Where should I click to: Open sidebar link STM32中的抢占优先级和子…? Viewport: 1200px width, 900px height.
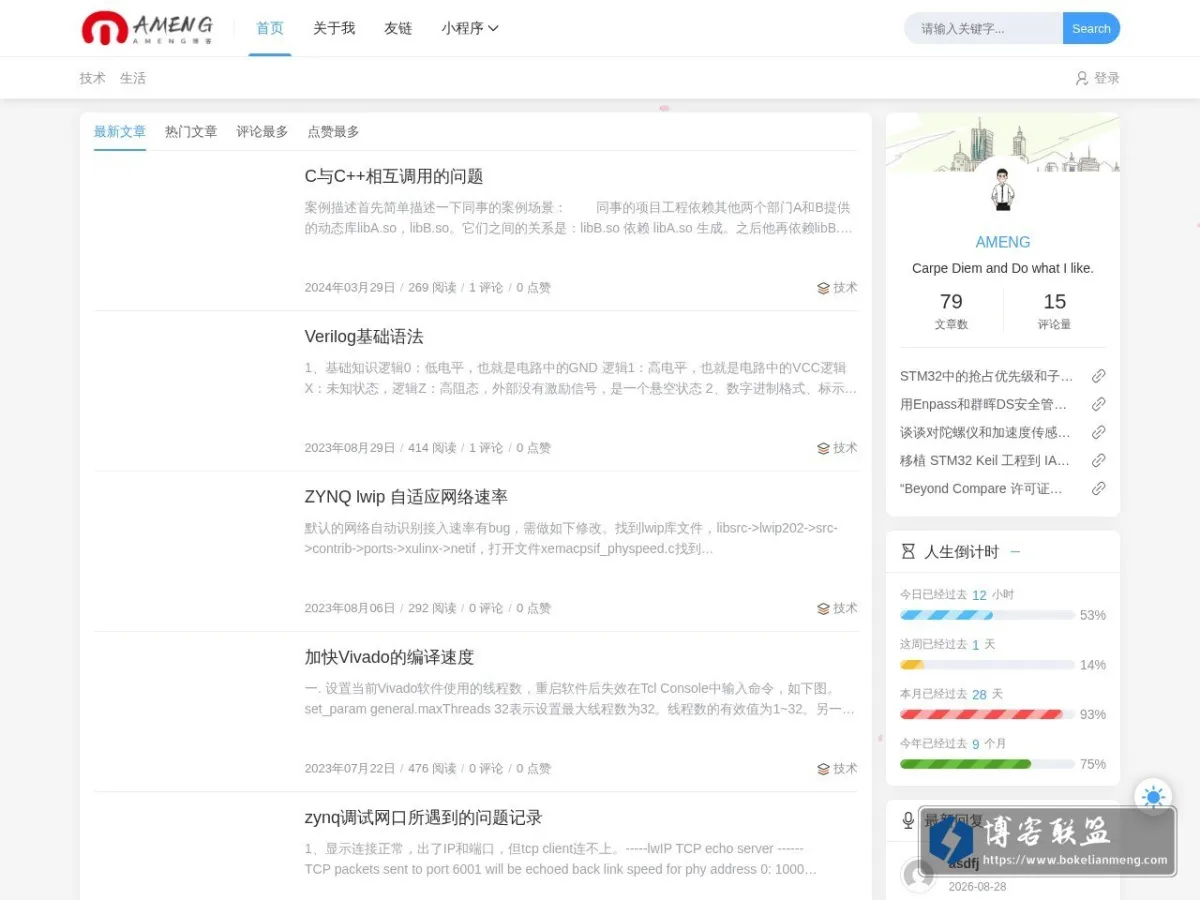(x=986, y=376)
